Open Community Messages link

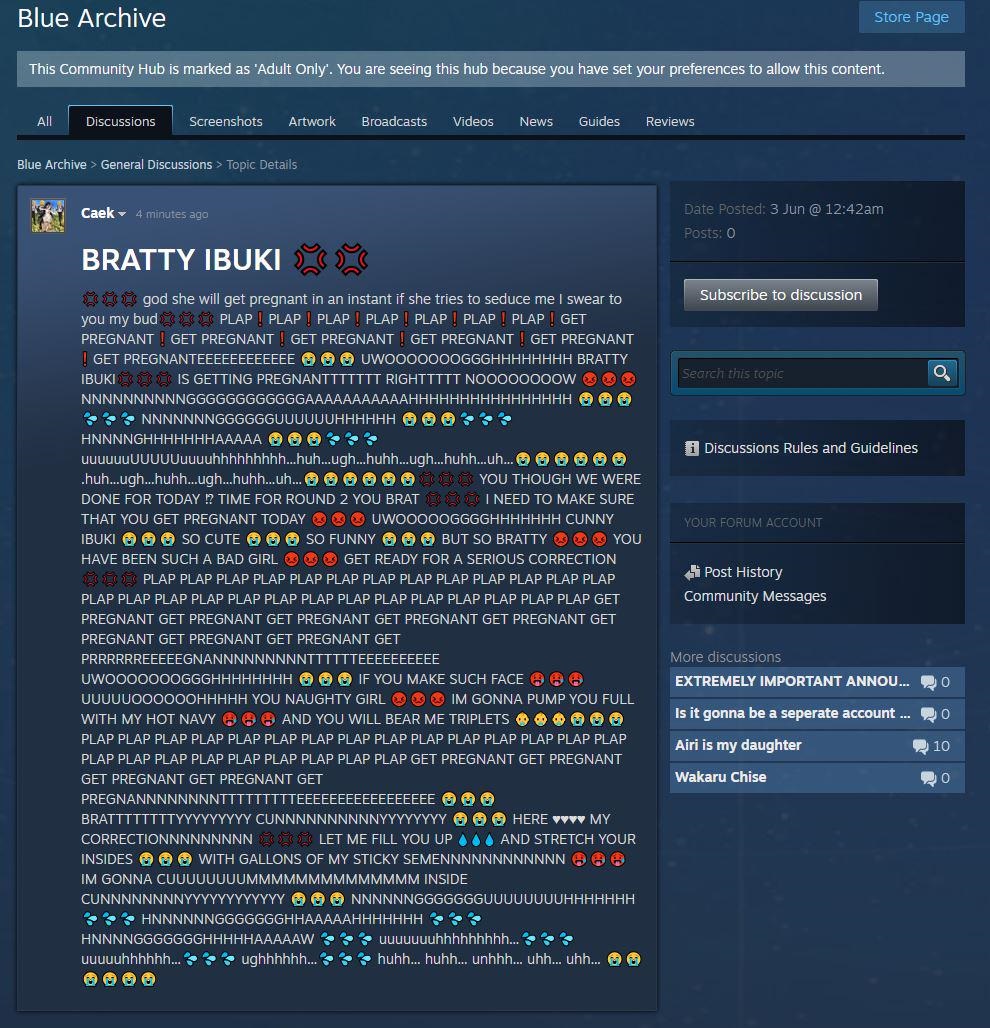click(755, 596)
